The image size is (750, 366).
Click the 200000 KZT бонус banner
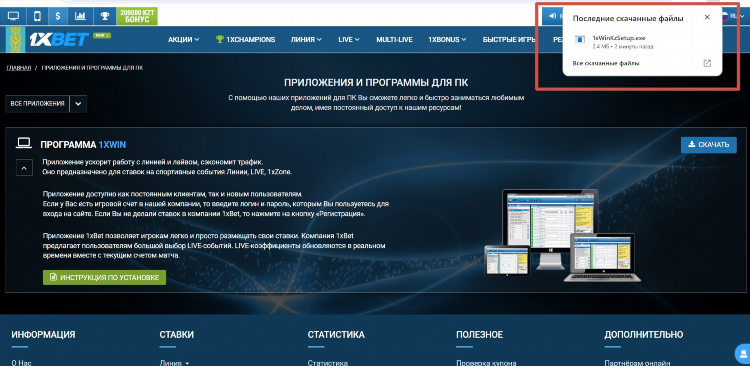pos(137,16)
